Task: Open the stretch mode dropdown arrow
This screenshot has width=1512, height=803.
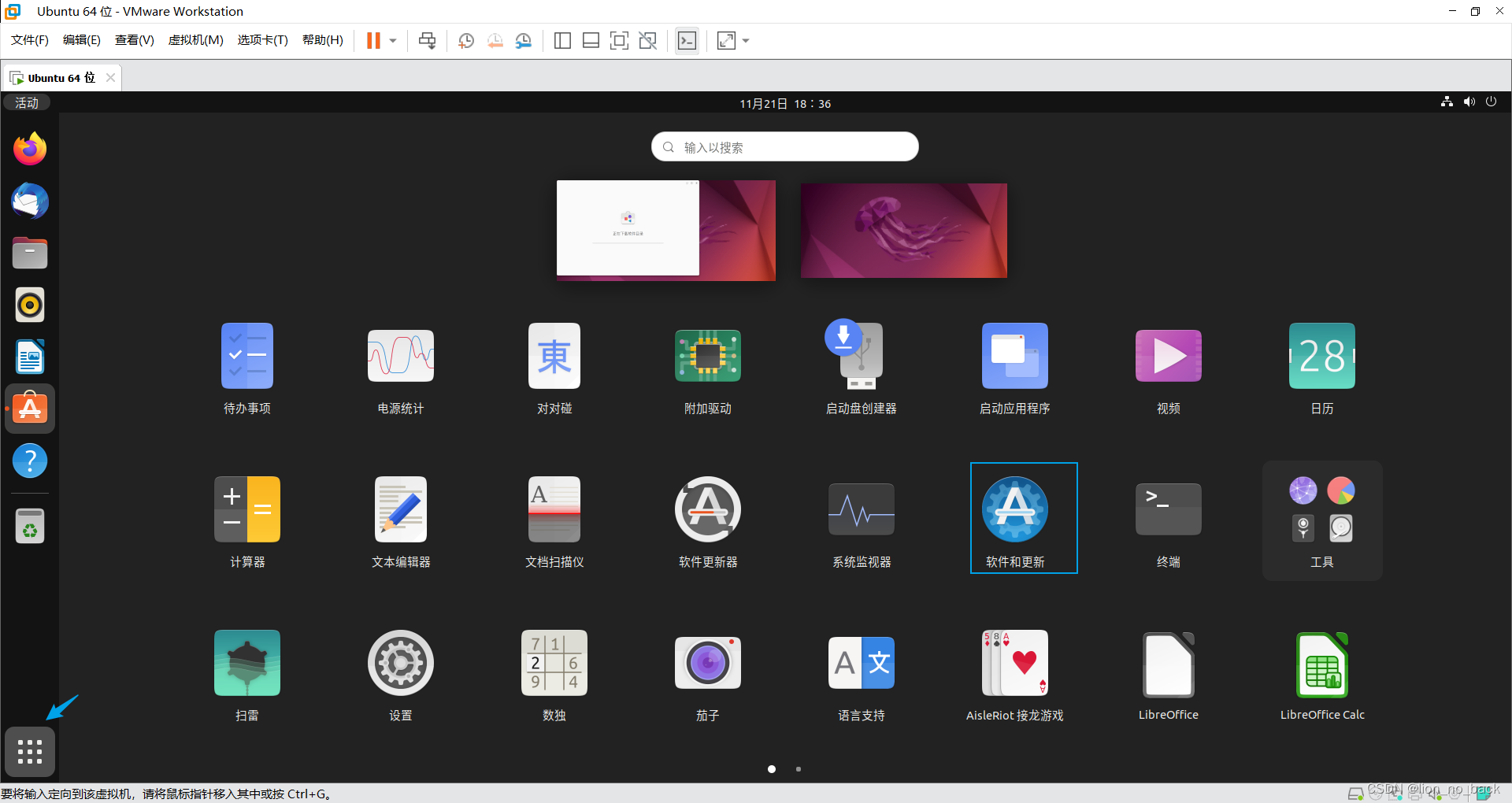Action: click(x=744, y=40)
